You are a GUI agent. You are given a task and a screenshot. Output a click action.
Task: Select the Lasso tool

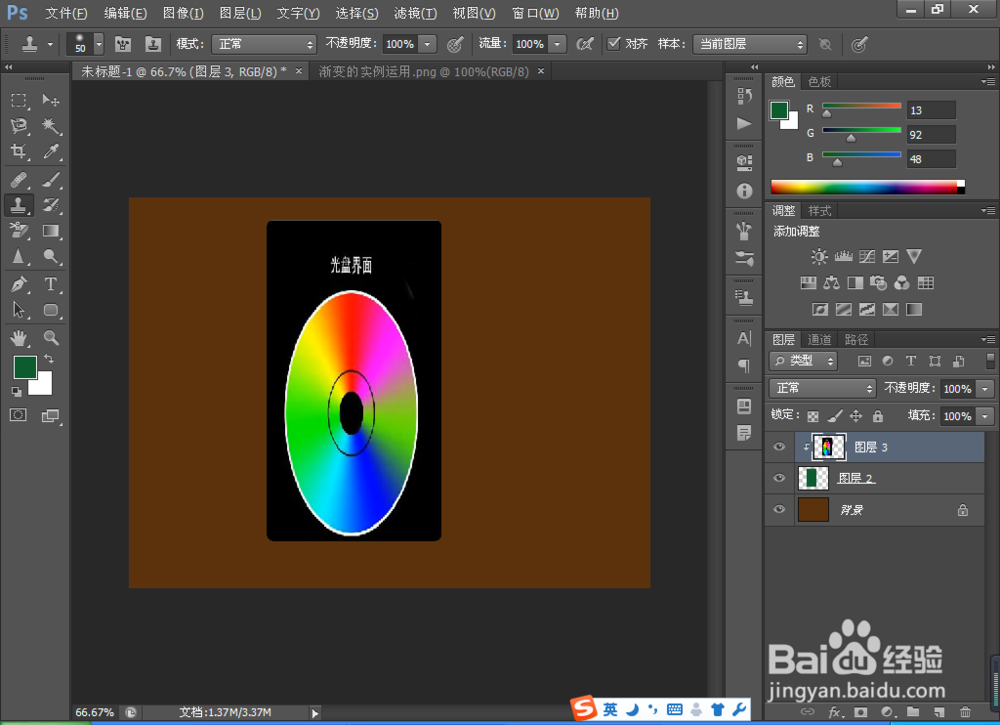(x=18, y=126)
